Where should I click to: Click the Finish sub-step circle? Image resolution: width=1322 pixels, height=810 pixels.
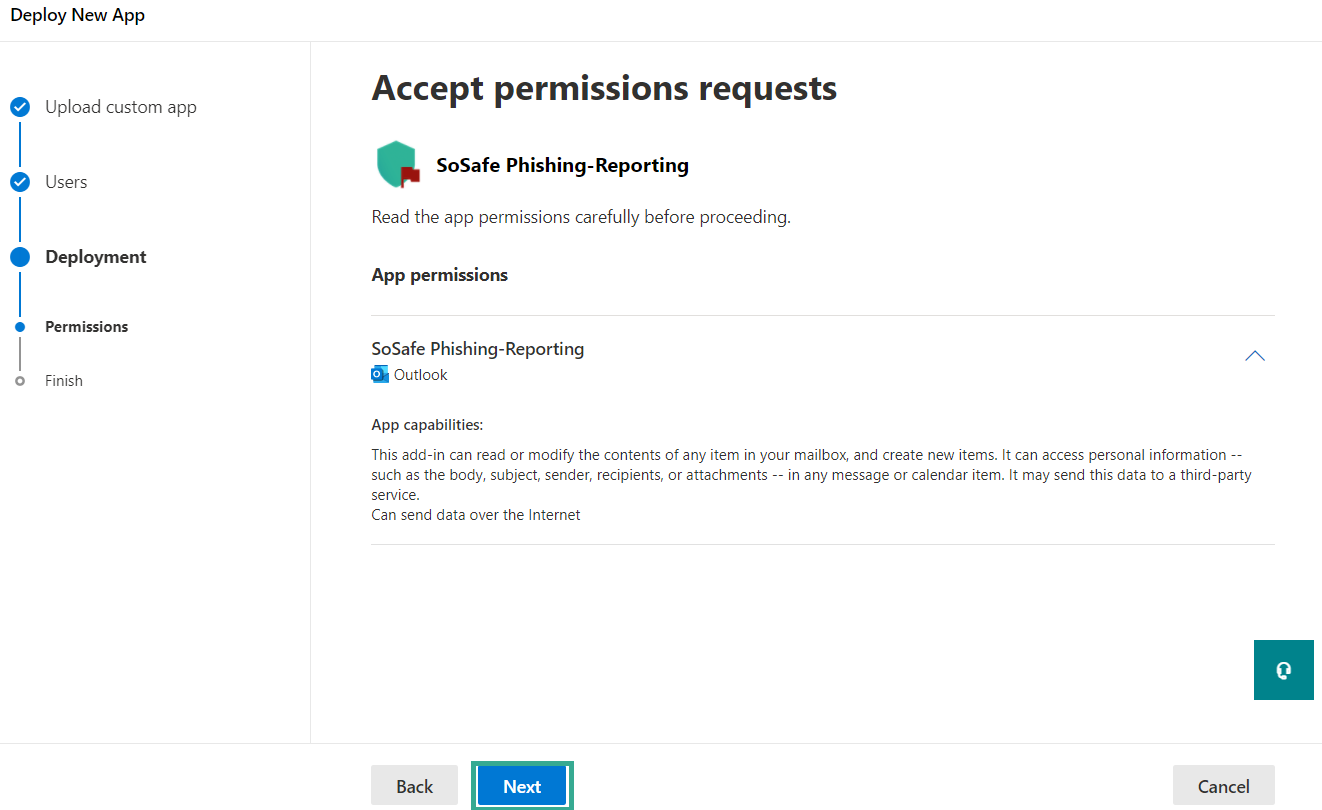pyautogui.click(x=20, y=381)
